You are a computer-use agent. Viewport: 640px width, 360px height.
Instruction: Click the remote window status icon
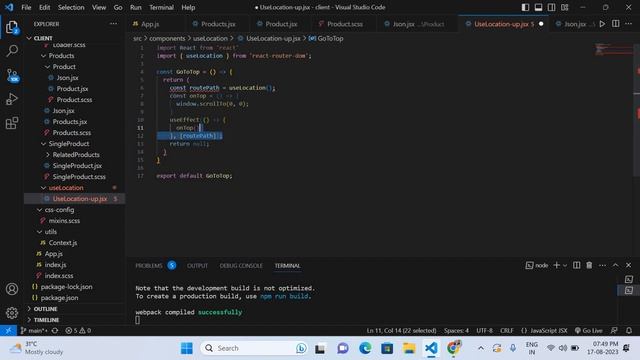[x=8, y=330]
